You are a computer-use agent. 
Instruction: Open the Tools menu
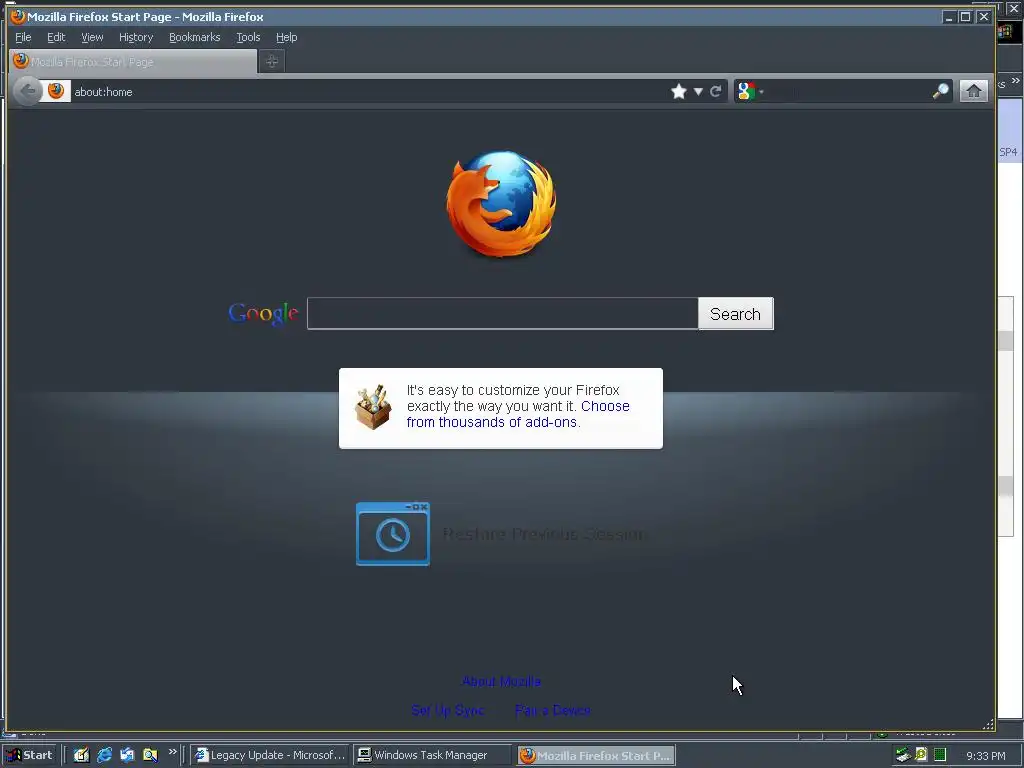[x=248, y=37]
